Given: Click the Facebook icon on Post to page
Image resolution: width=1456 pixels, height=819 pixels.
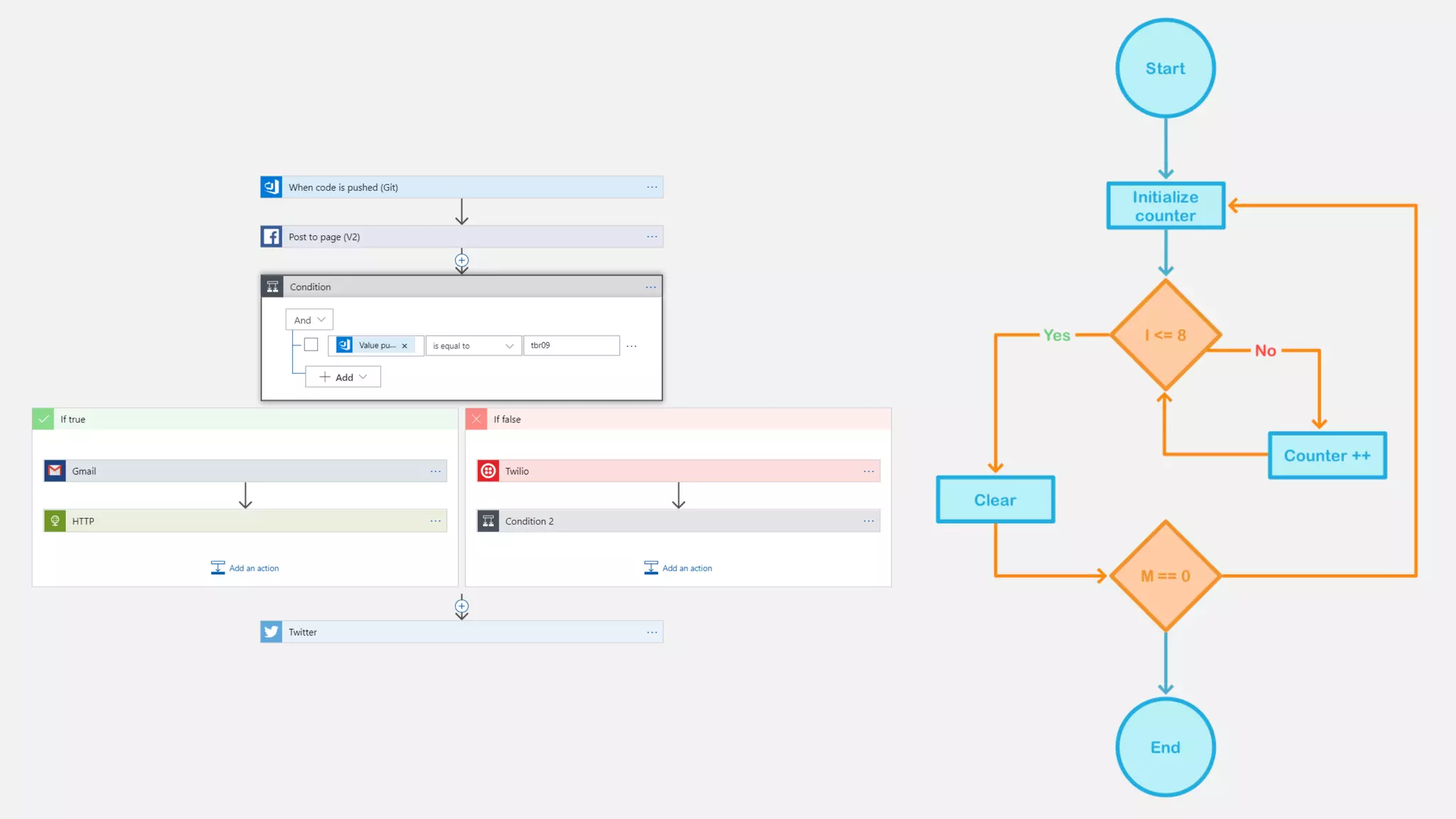Looking at the screenshot, I should 271,237.
